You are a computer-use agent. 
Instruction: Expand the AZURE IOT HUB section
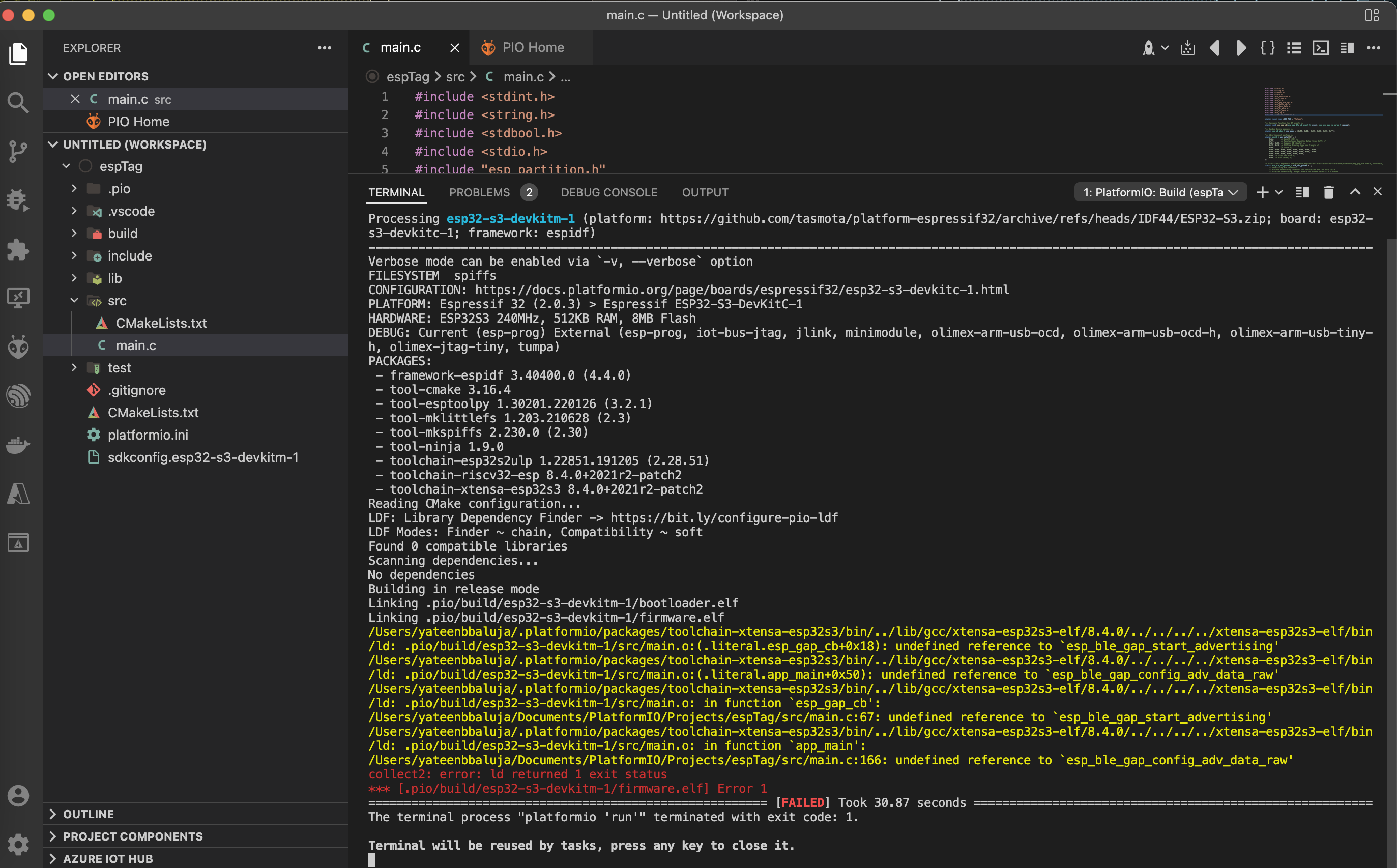coord(53,859)
